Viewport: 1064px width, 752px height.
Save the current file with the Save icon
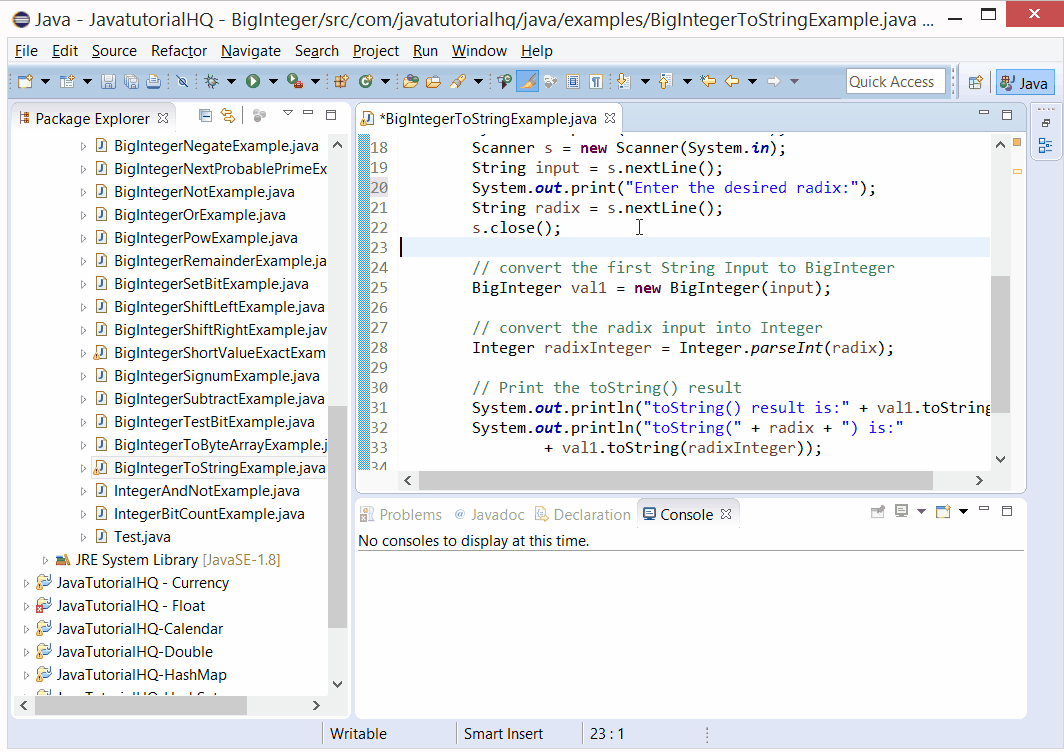click(109, 79)
